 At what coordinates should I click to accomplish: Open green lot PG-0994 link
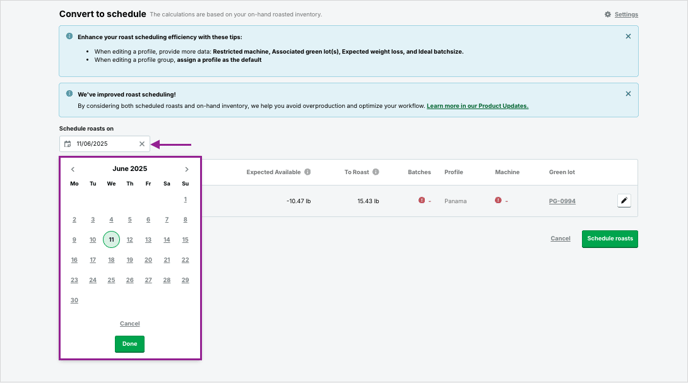click(x=562, y=201)
